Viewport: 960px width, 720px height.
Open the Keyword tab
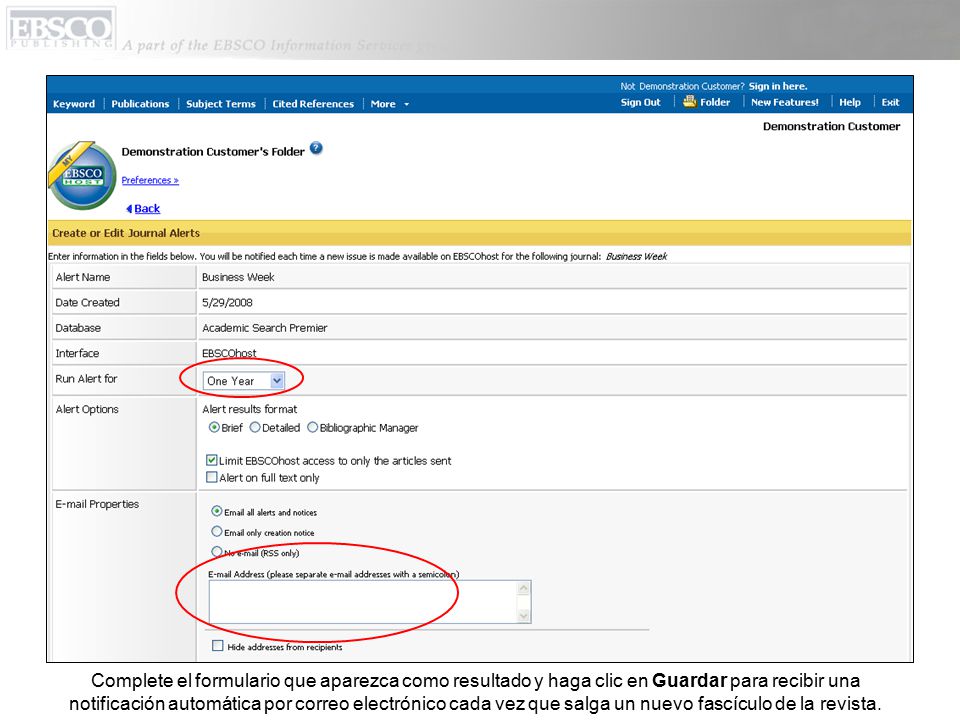click(73, 104)
